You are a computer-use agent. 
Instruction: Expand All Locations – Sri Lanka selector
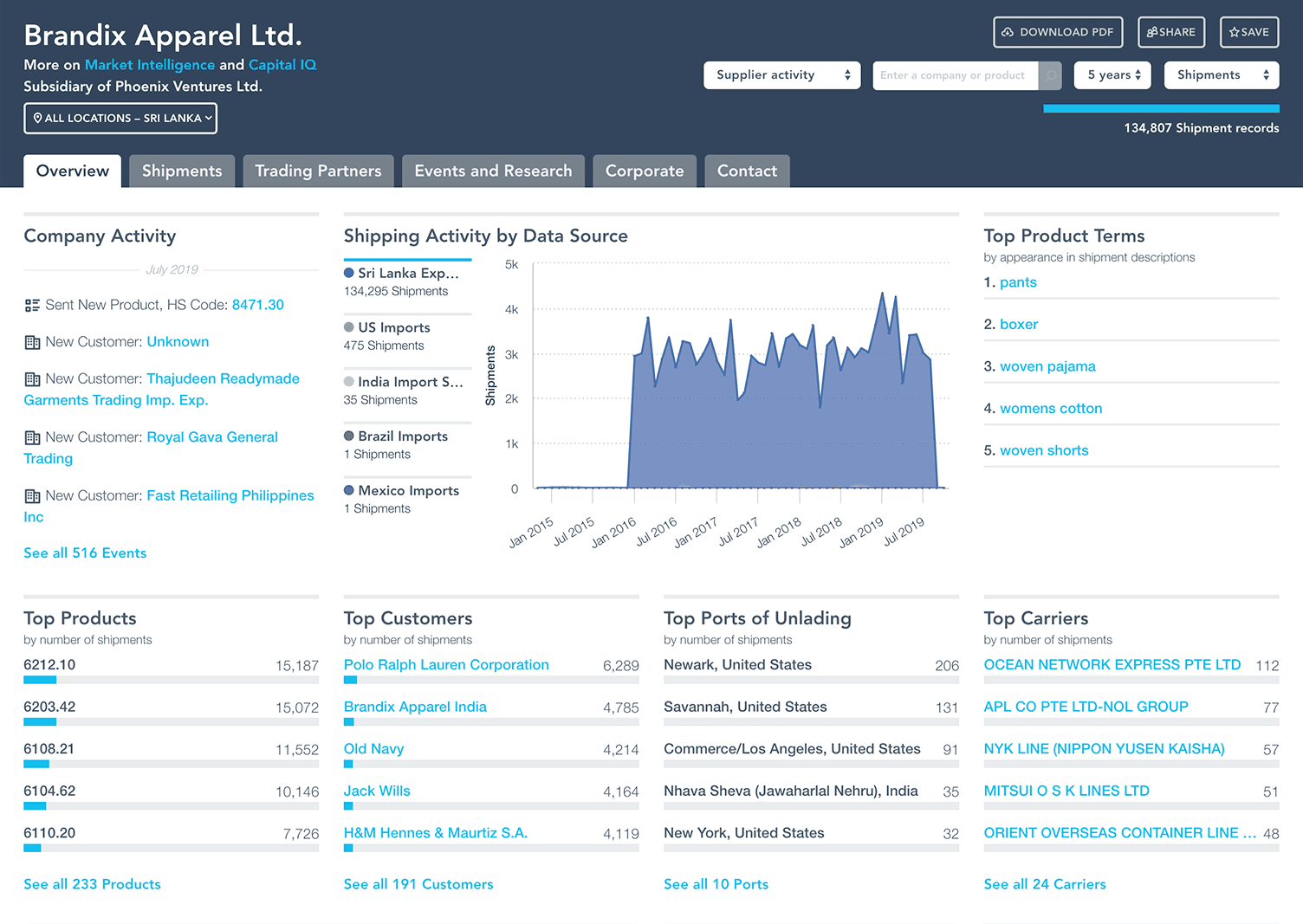point(120,119)
